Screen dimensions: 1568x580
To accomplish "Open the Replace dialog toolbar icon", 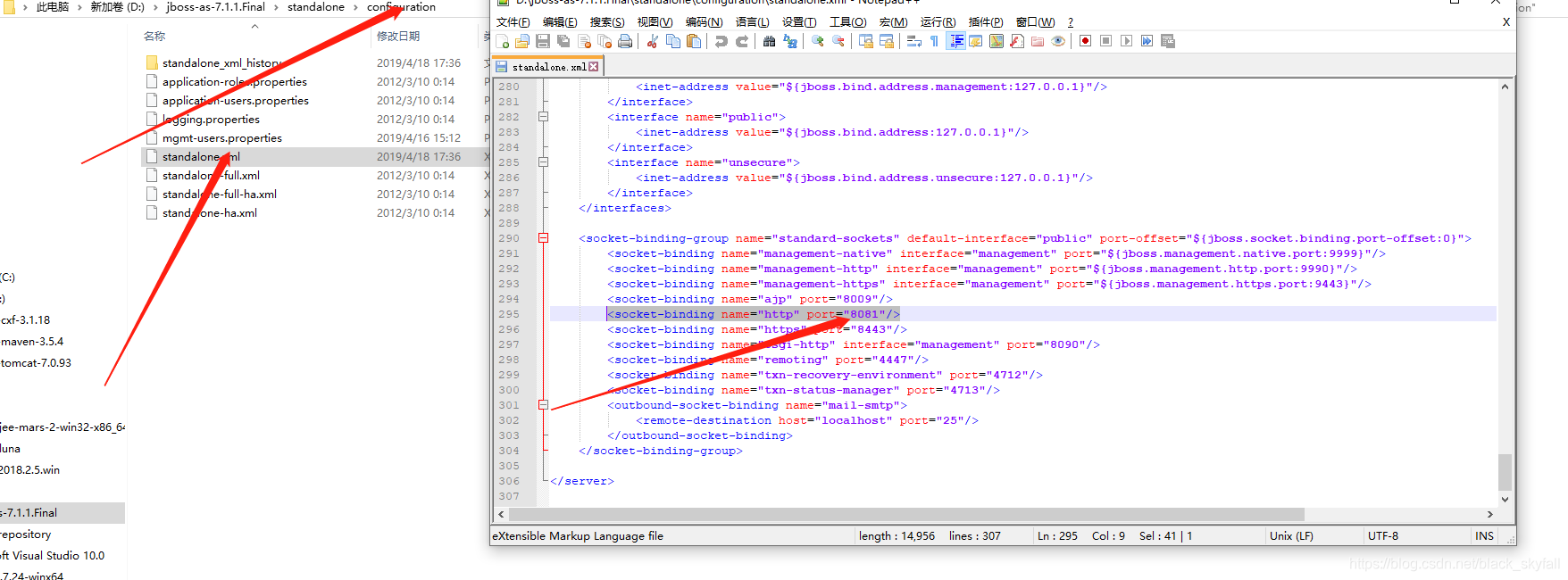I will pyautogui.click(x=789, y=41).
